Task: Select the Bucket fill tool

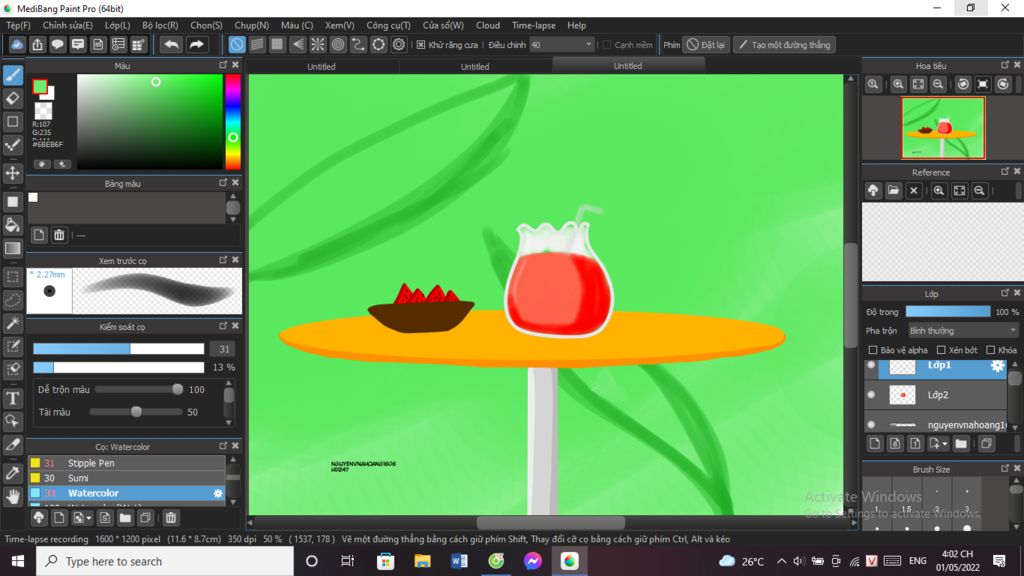Action: [x=12, y=225]
